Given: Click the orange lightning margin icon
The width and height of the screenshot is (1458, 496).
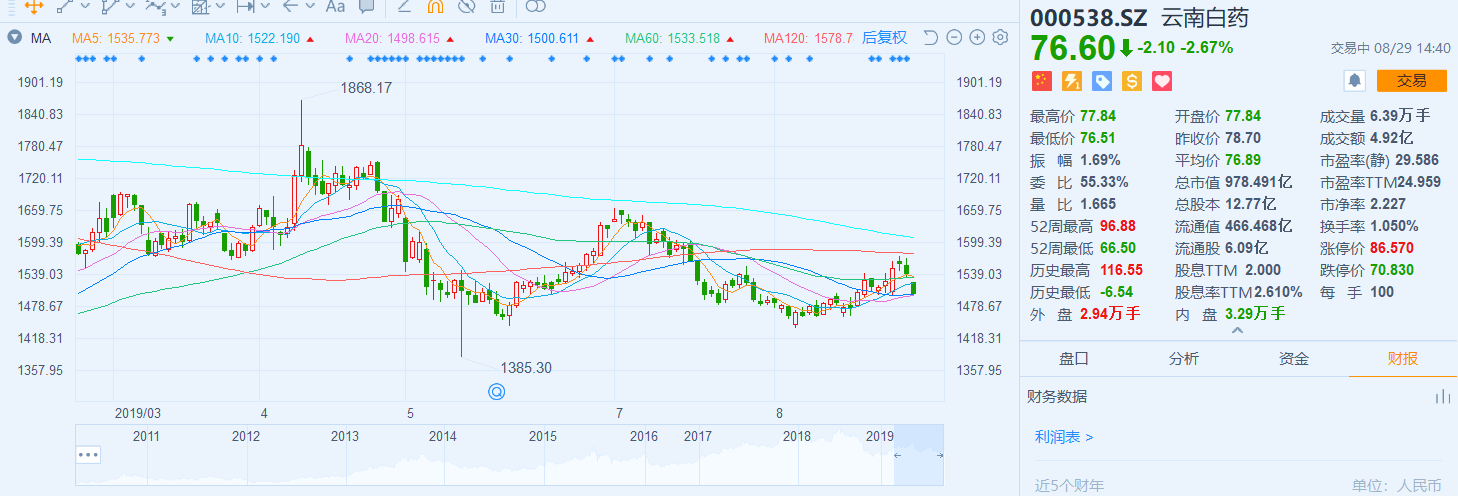Looking at the screenshot, I should (x=1071, y=81).
